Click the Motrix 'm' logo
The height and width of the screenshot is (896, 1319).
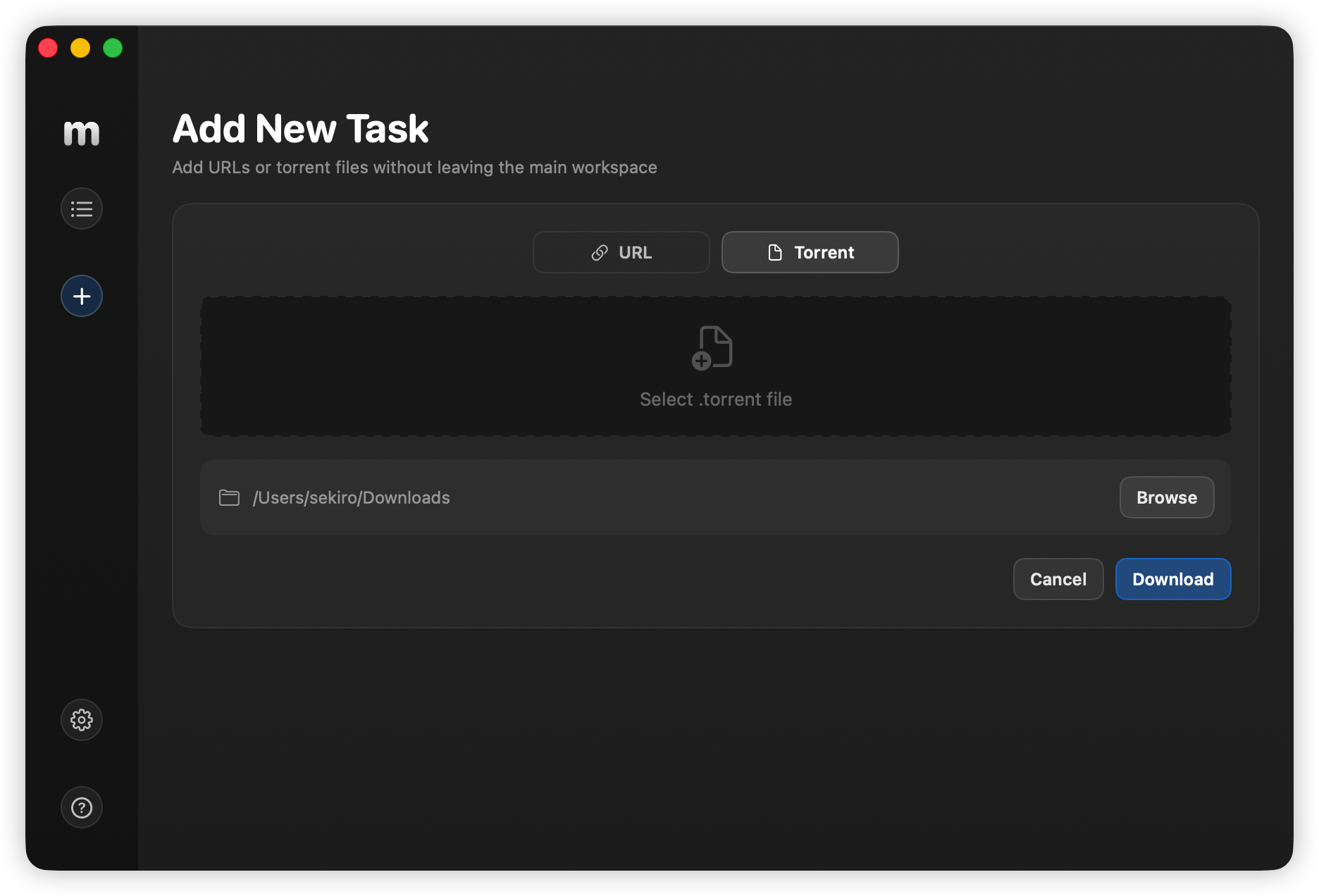point(81,133)
